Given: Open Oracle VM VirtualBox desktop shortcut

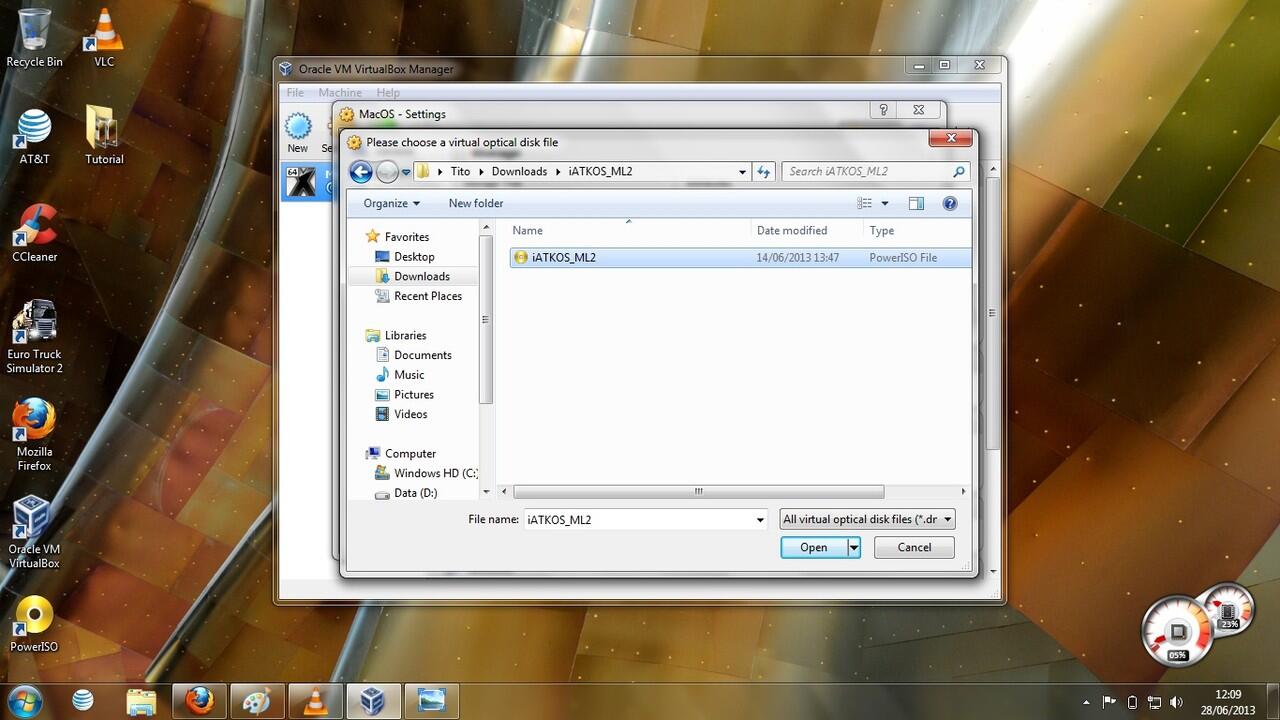Looking at the screenshot, I should [x=34, y=532].
